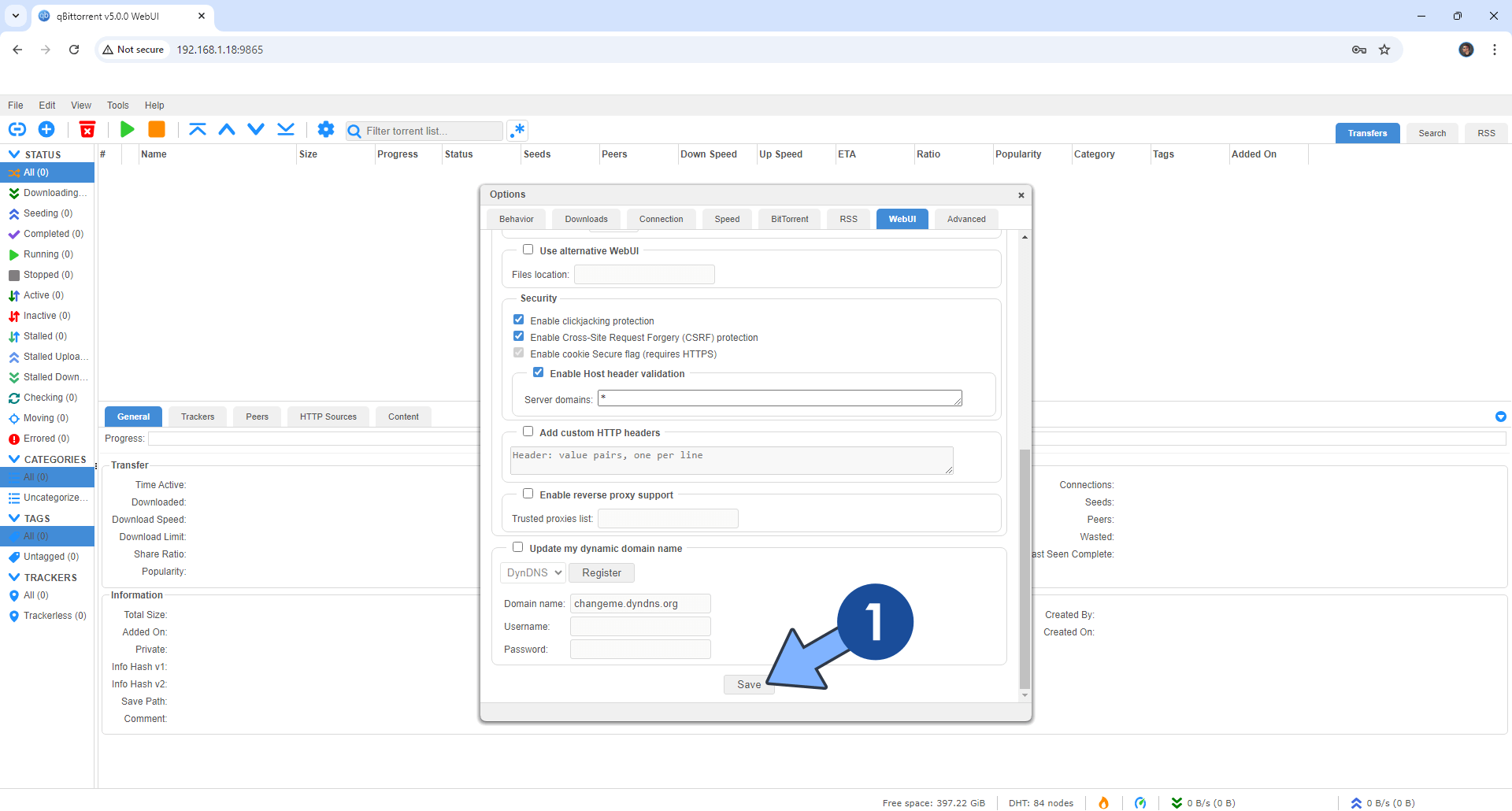Open the browser tab search dropdown
Viewport: 1512px width, 811px height.
click(x=16, y=16)
